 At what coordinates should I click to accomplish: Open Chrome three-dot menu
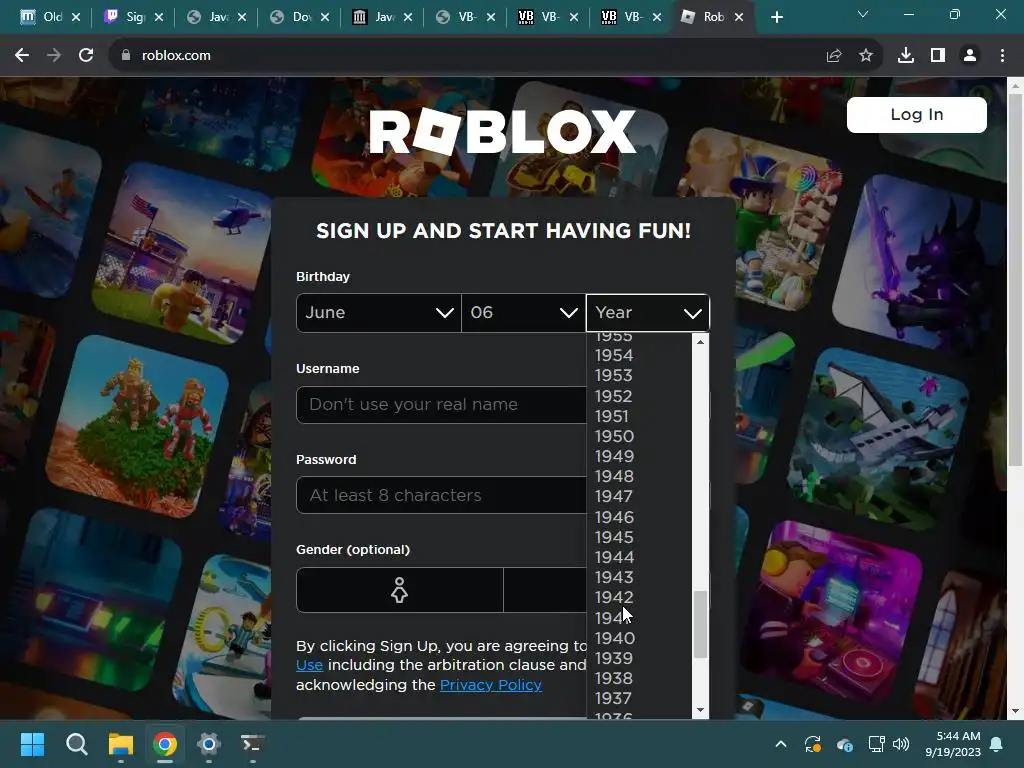click(x=1002, y=56)
